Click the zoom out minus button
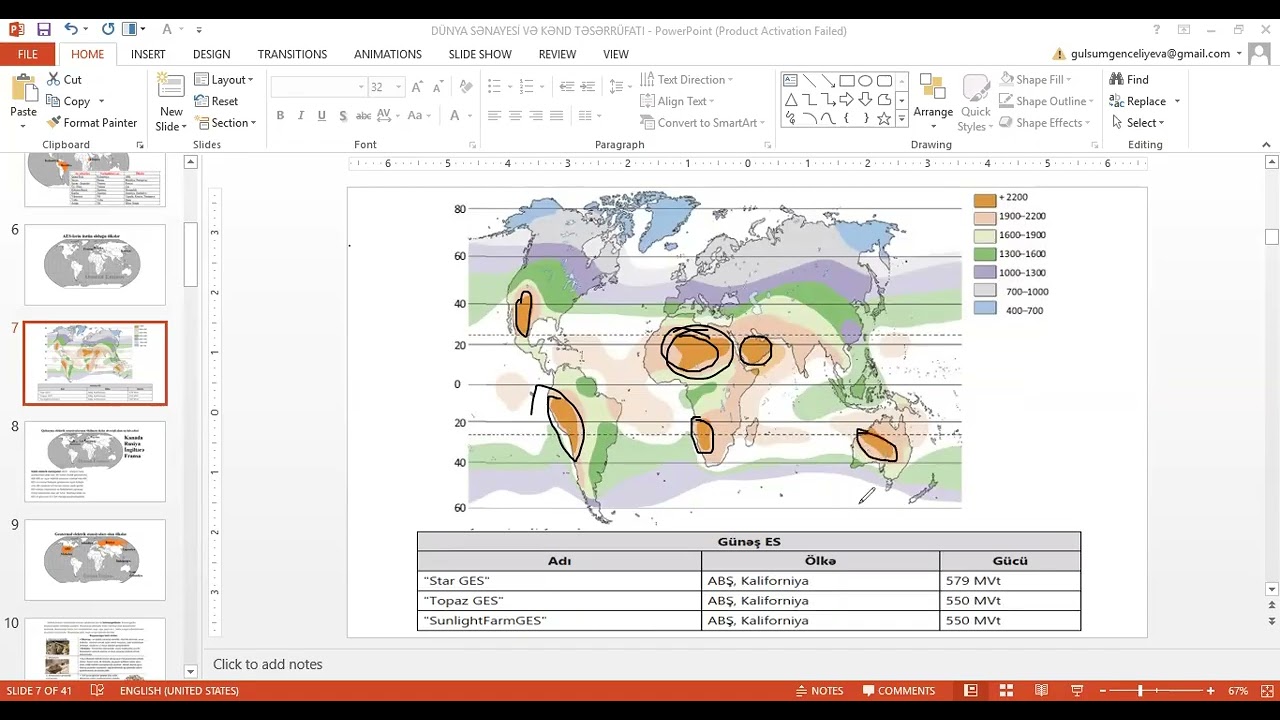 1103,691
